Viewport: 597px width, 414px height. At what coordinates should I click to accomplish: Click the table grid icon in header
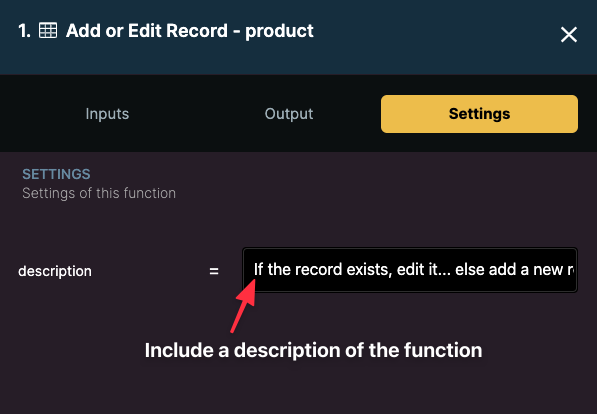coord(48,30)
